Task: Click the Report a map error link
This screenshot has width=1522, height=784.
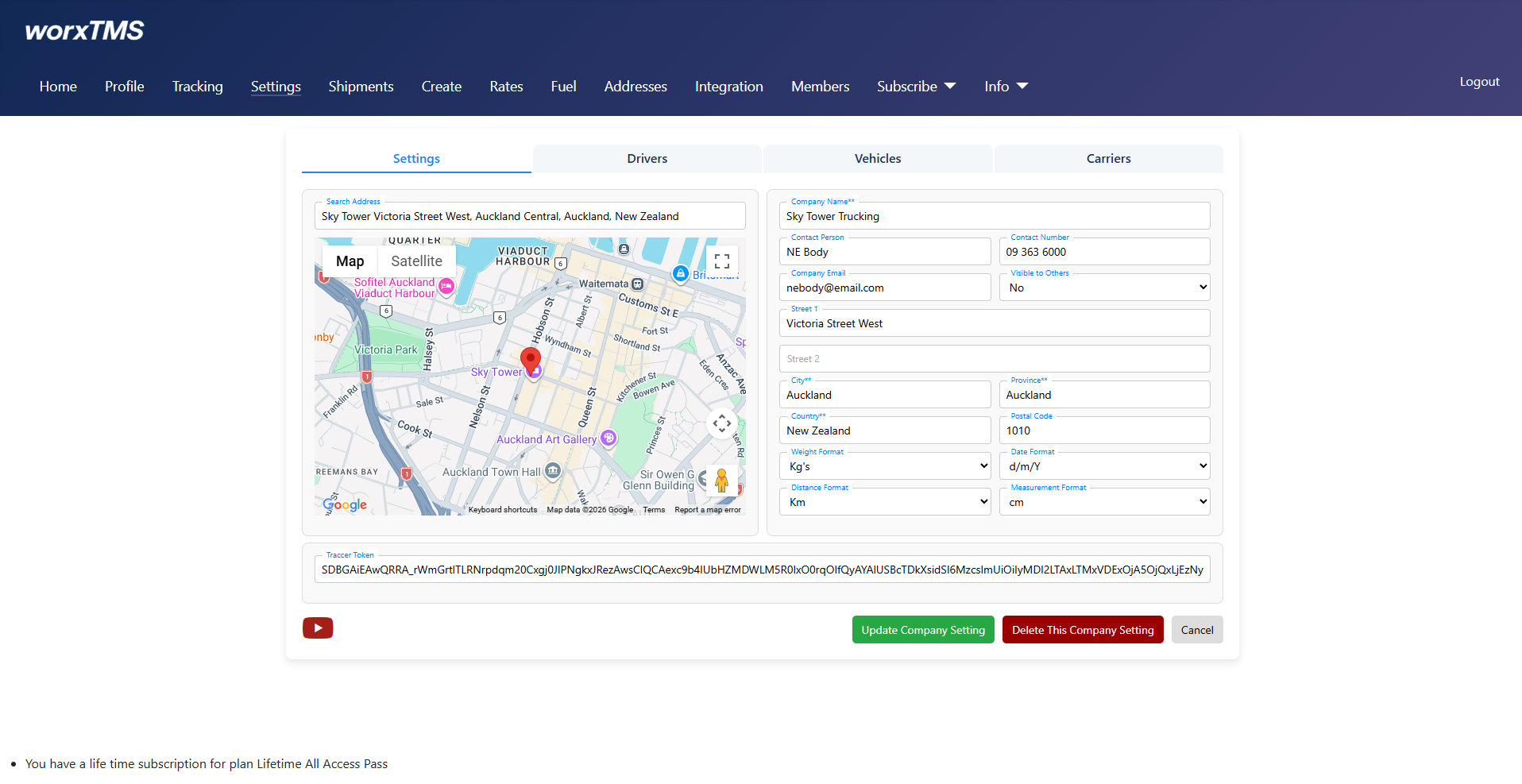Action: pos(708,509)
